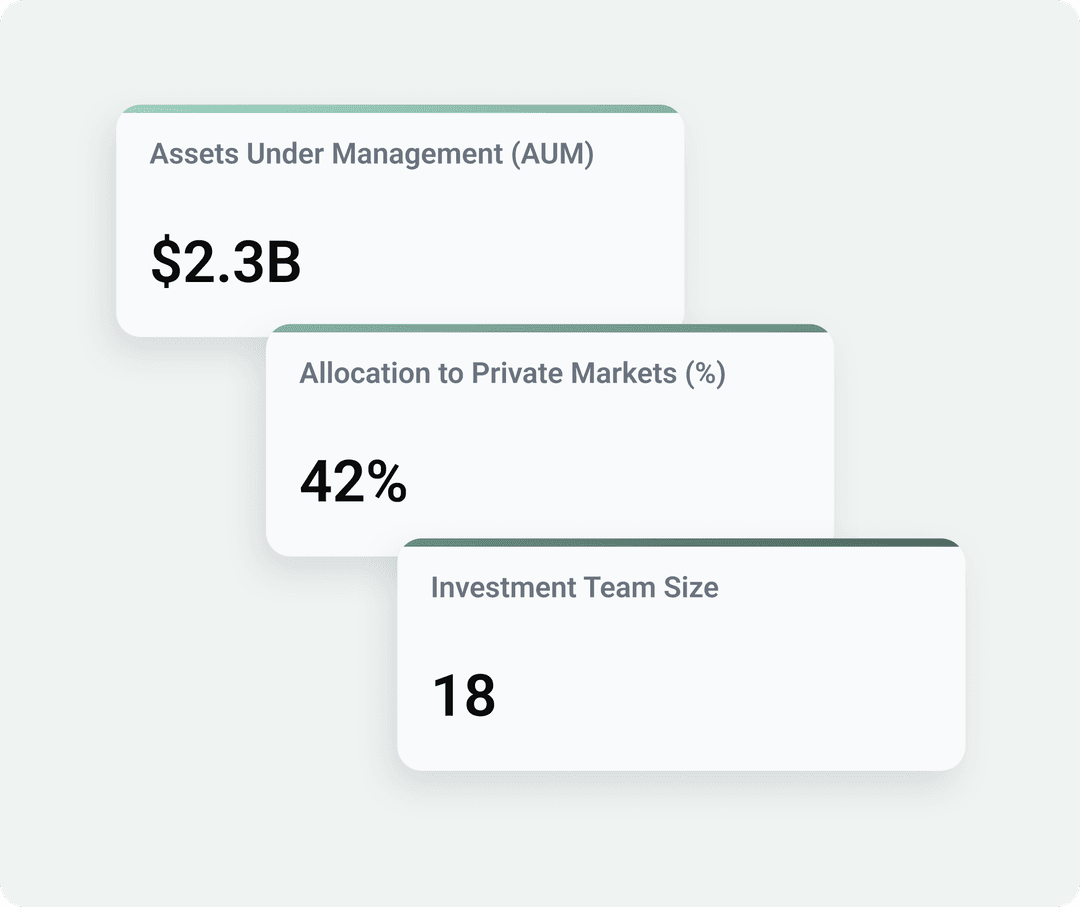This screenshot has width=1080, height=907.
Task: Click the dollar sign in $2.3B
Action: [x=163, y=262]
